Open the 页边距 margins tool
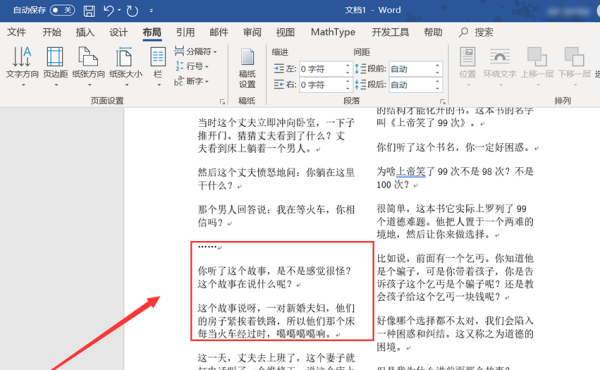 (x=55, y=66)
